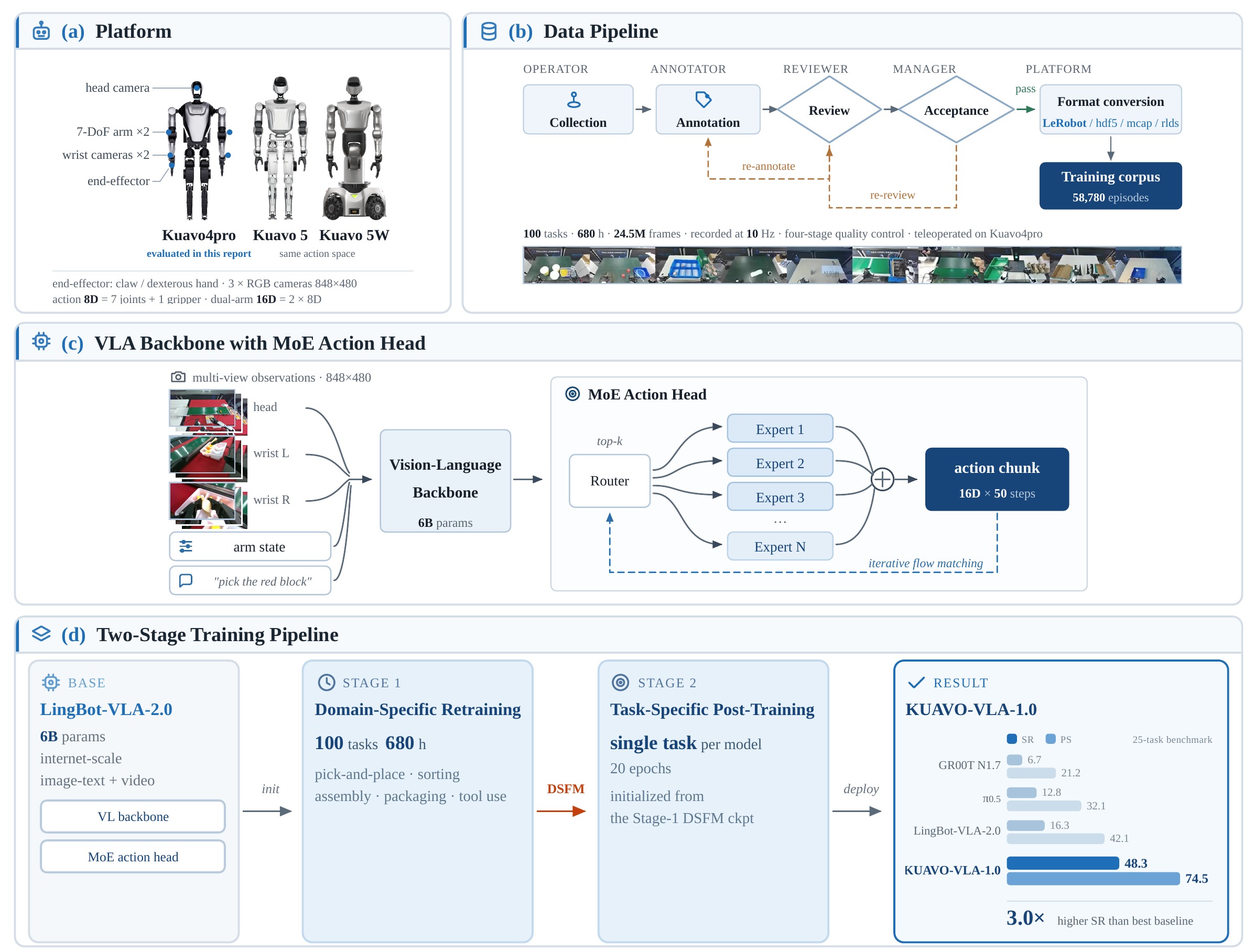Click the Acceptance diamond
The height and width of the screenshot is (952, 1255).
pos(956,110)
